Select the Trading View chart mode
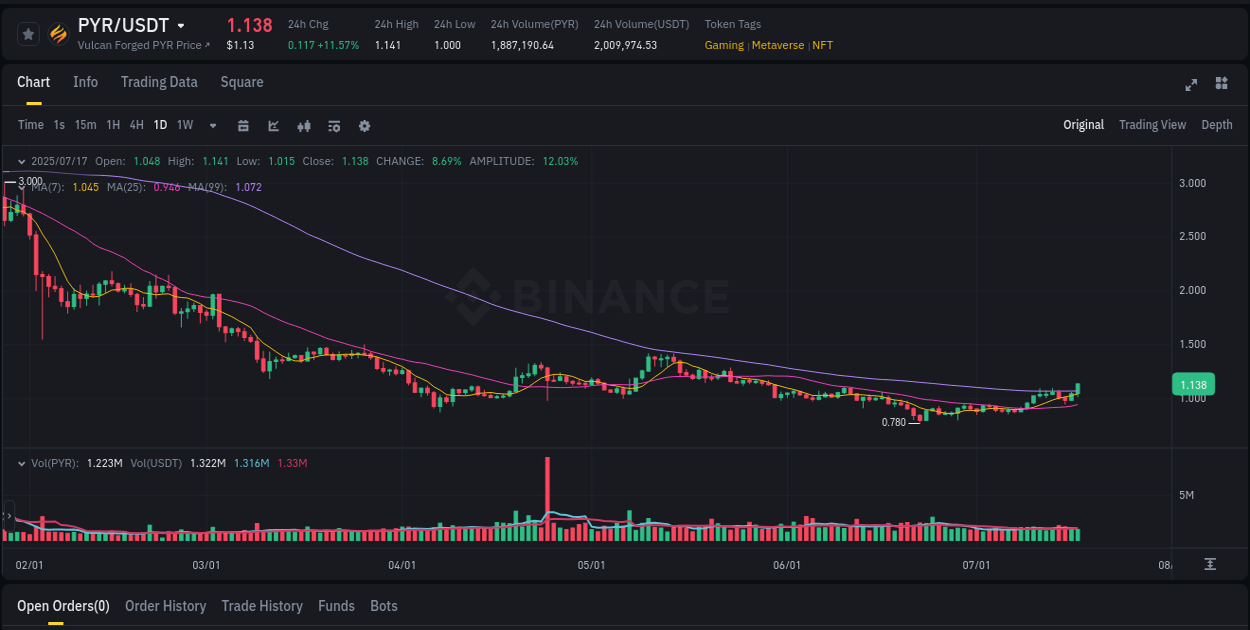Viewport: 1250px width, 630px height. 1152,125
